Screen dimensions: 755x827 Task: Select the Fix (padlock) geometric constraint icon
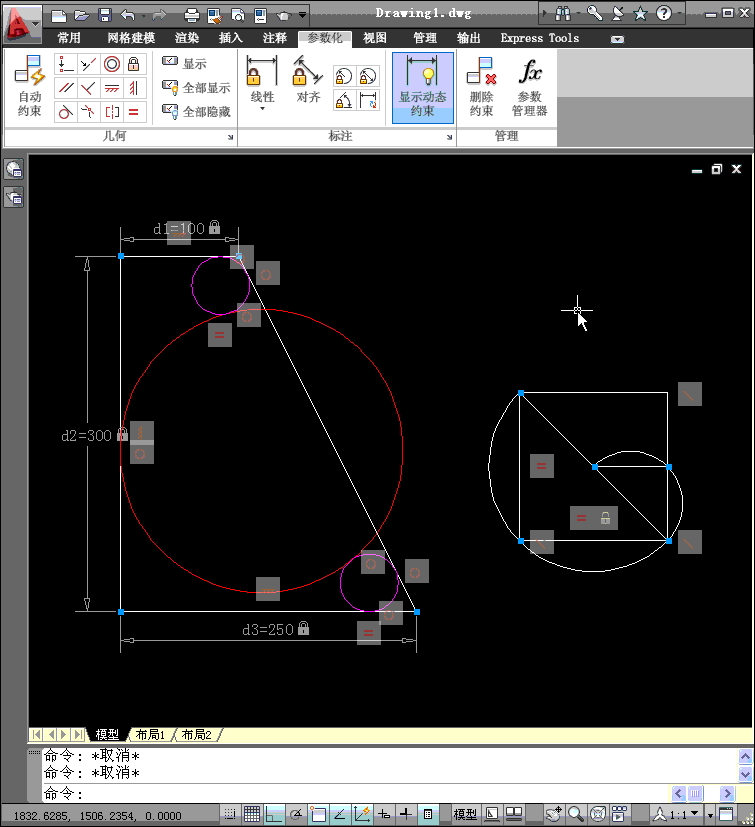pos(133,64)
